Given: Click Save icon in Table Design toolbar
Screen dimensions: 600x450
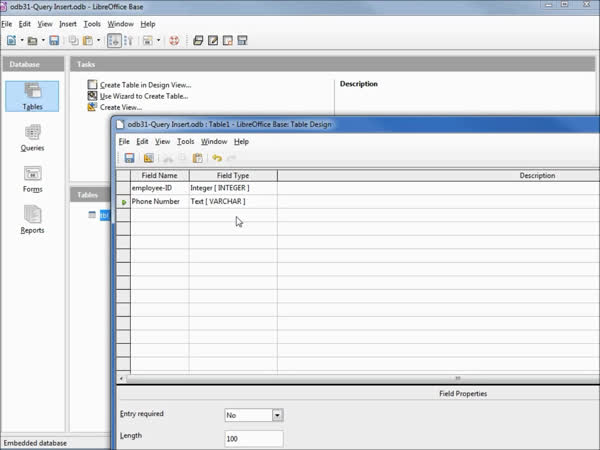Looking at the screenshot, I should click(129, 158).
